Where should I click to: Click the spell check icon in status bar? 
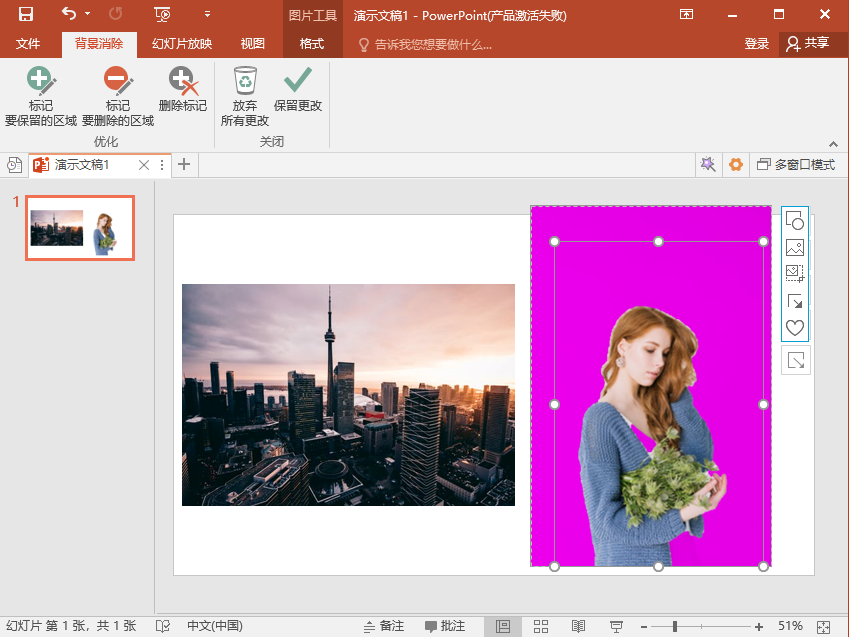coord(162,626)
